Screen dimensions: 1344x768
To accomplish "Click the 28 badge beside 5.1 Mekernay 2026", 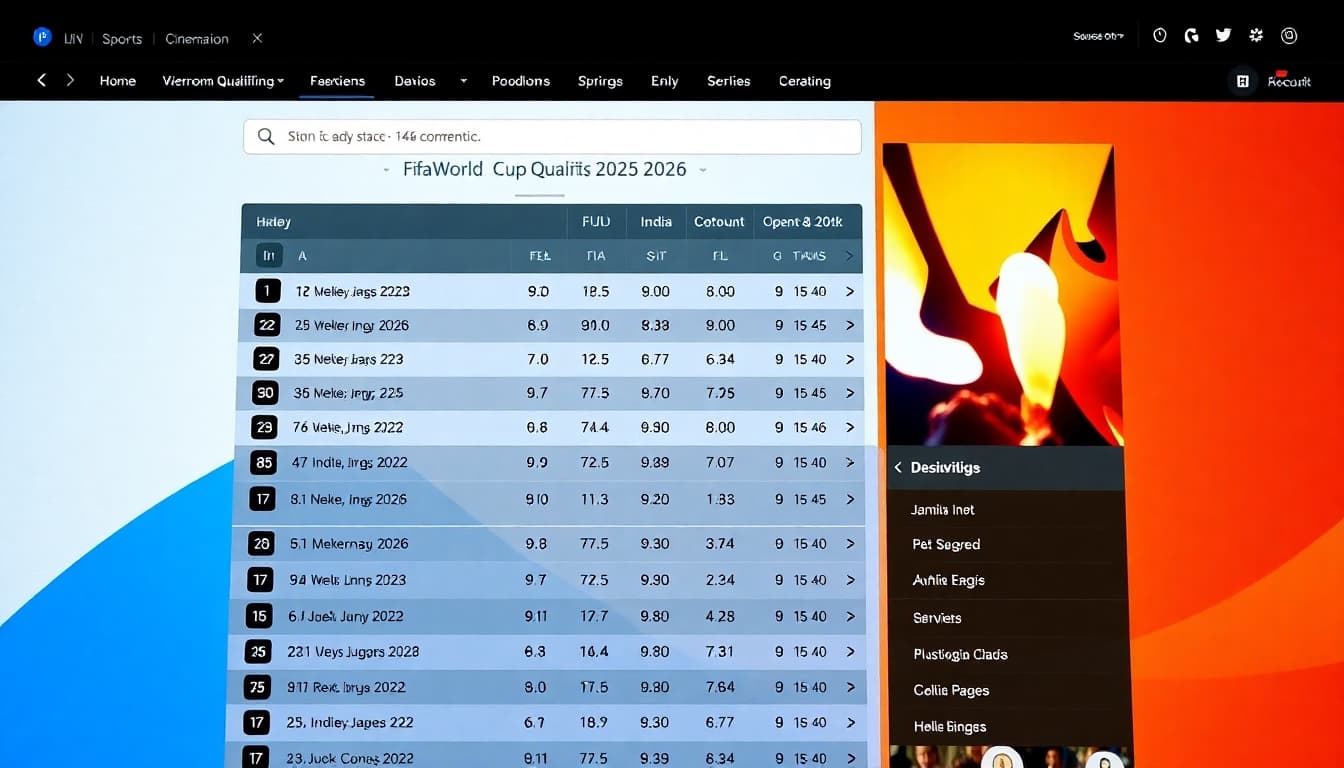I will click(262, 544).
